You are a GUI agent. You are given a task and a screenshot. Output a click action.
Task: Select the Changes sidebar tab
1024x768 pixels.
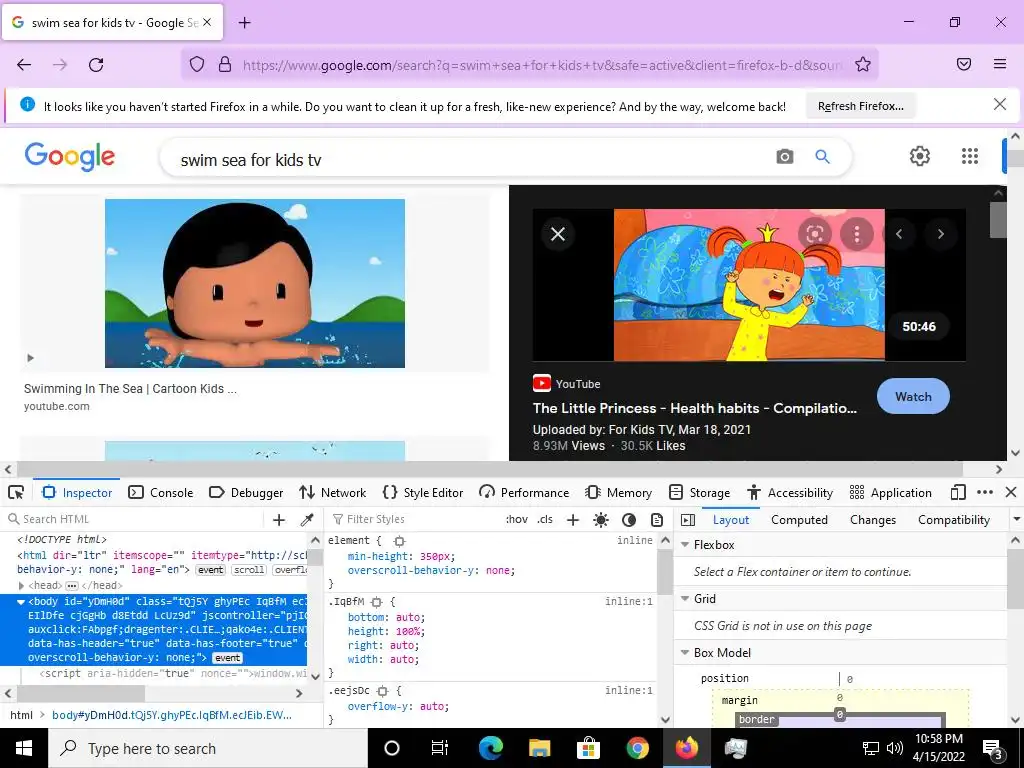pos(872,520)
